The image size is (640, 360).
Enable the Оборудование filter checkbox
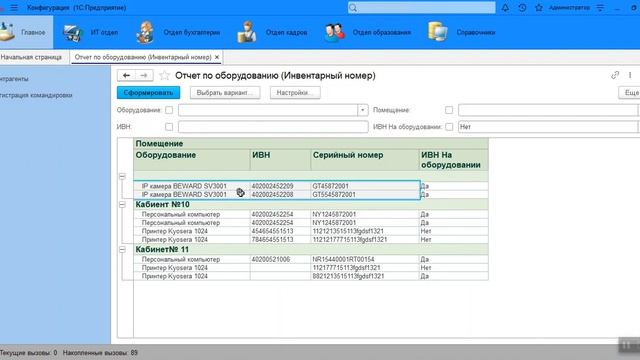pyautogui.click(x=169, y=110)
